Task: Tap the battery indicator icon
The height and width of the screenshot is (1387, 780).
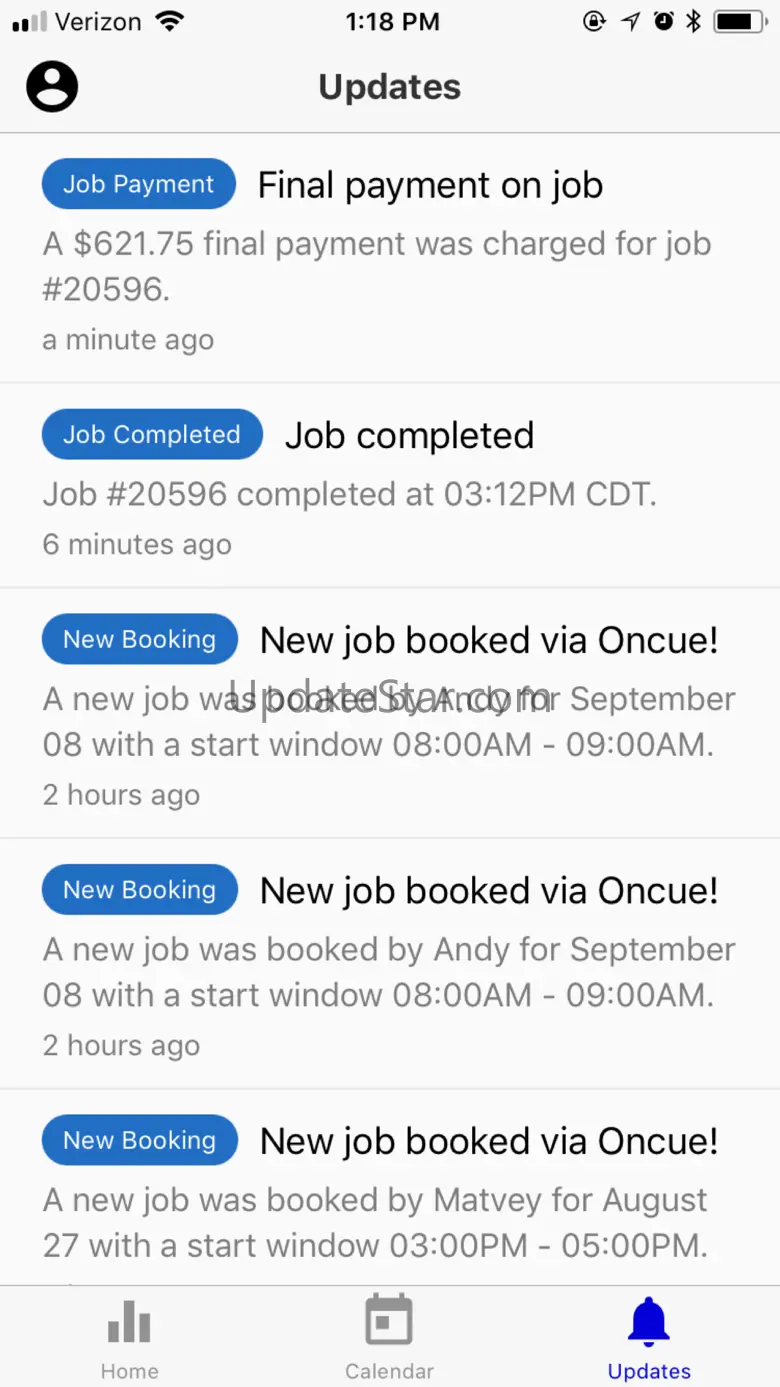Action: [x=739, y=21]
